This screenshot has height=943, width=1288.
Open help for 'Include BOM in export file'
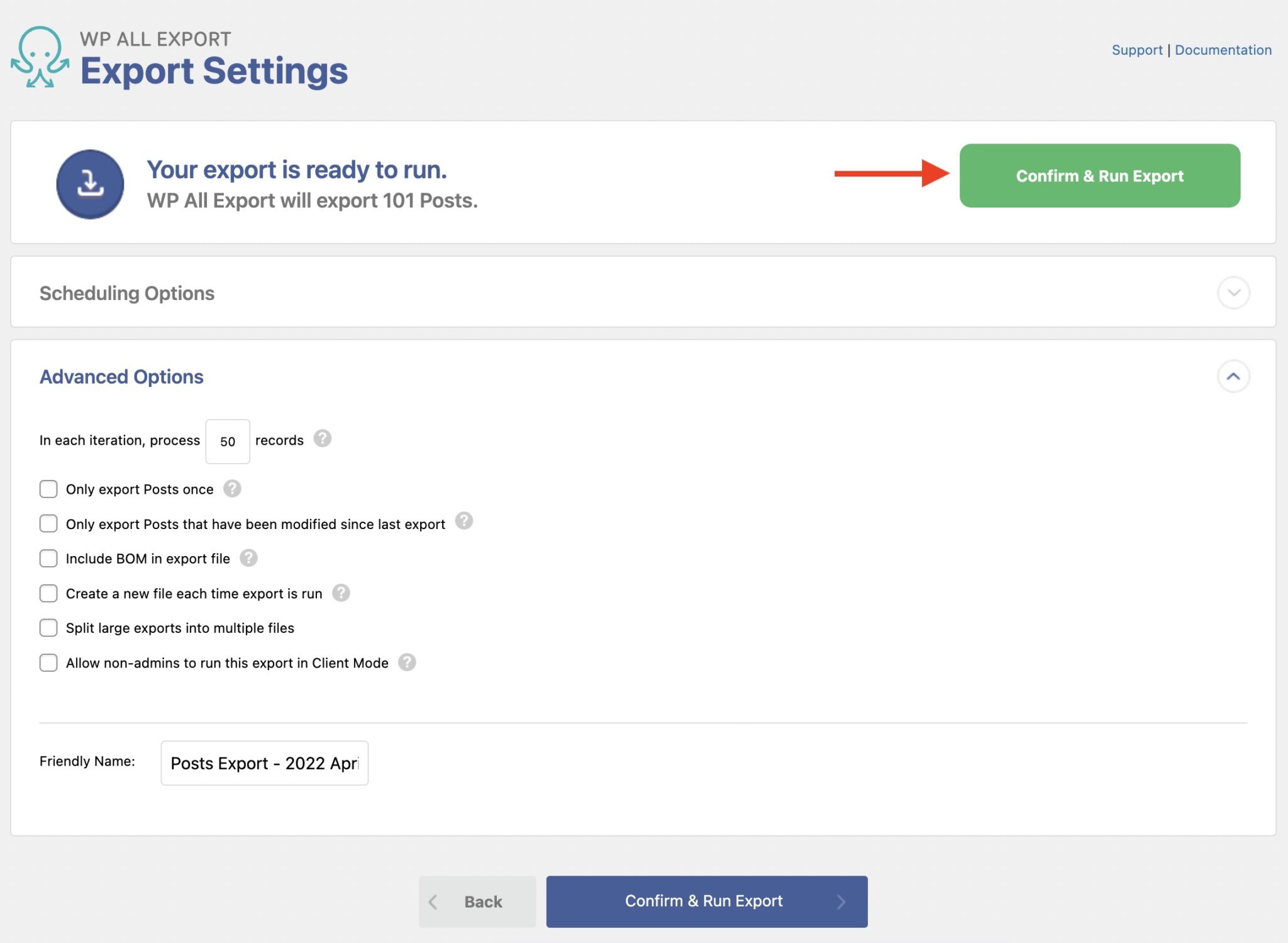pos(248,557)
